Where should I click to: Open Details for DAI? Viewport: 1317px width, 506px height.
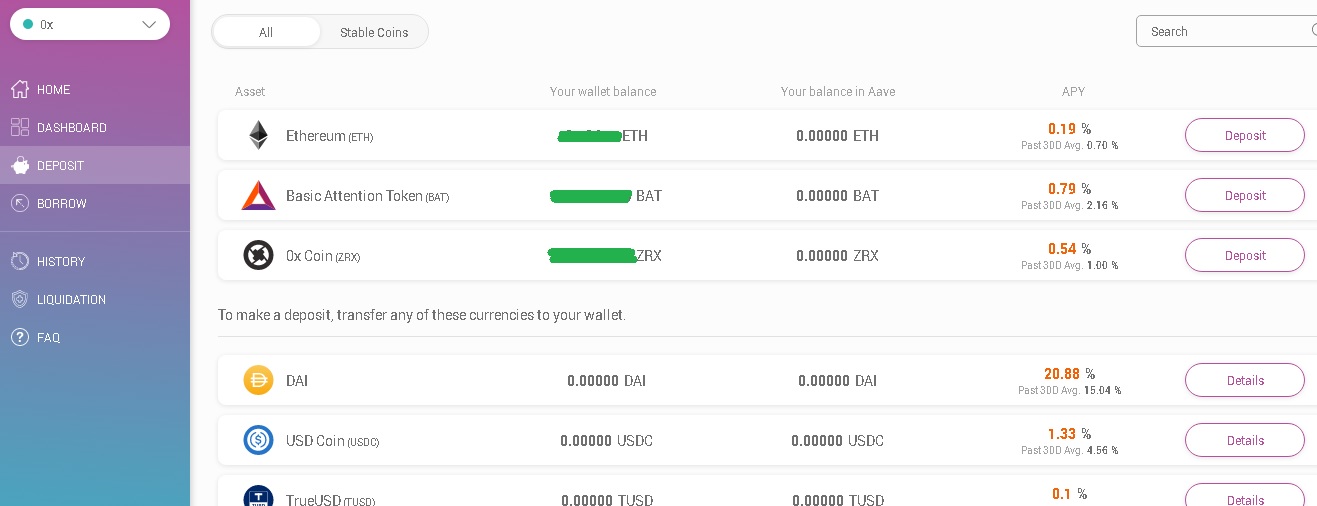point(1245,380)
